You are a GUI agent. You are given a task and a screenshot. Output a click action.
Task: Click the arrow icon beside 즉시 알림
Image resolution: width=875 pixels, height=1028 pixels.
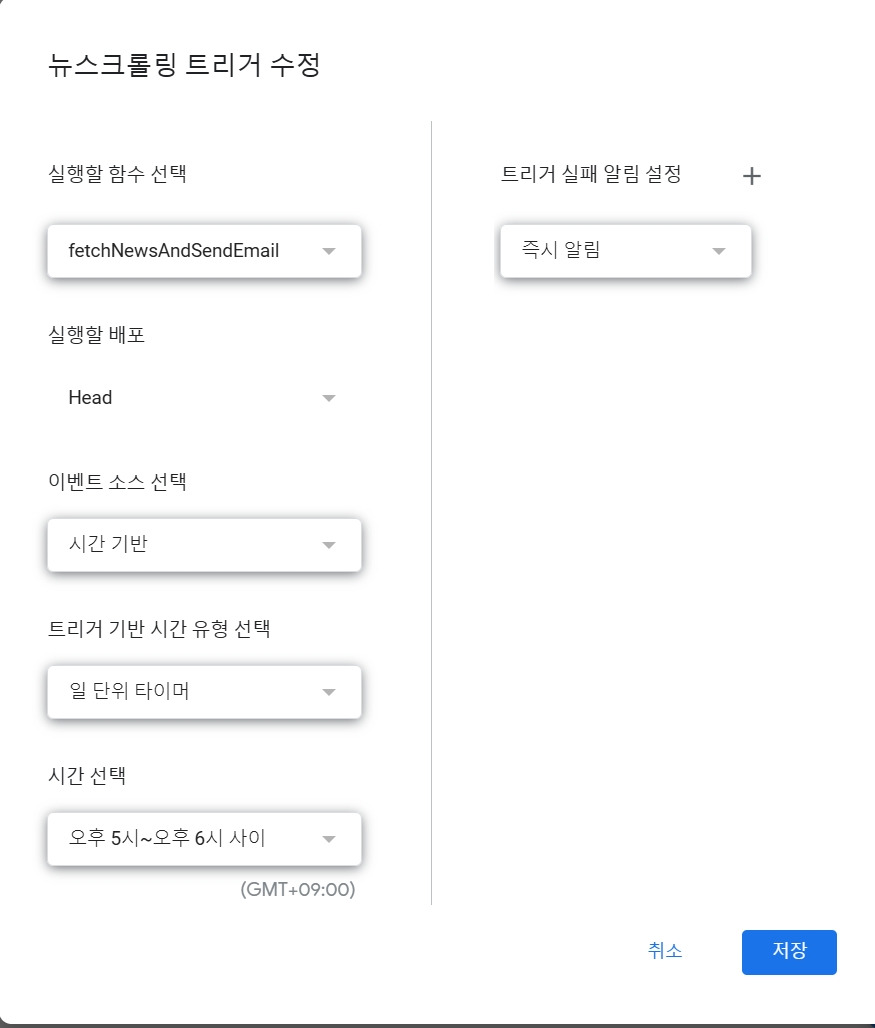click(719, 251)
